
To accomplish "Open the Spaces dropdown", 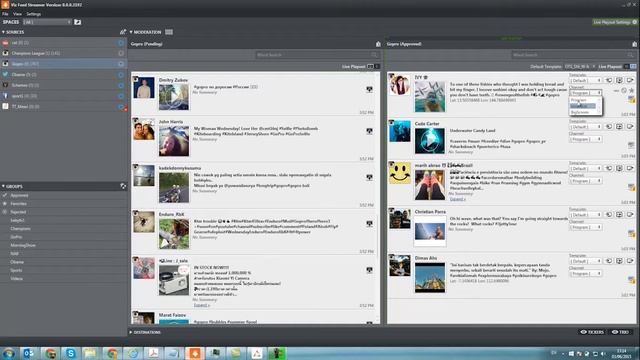I will coord(47,22).
